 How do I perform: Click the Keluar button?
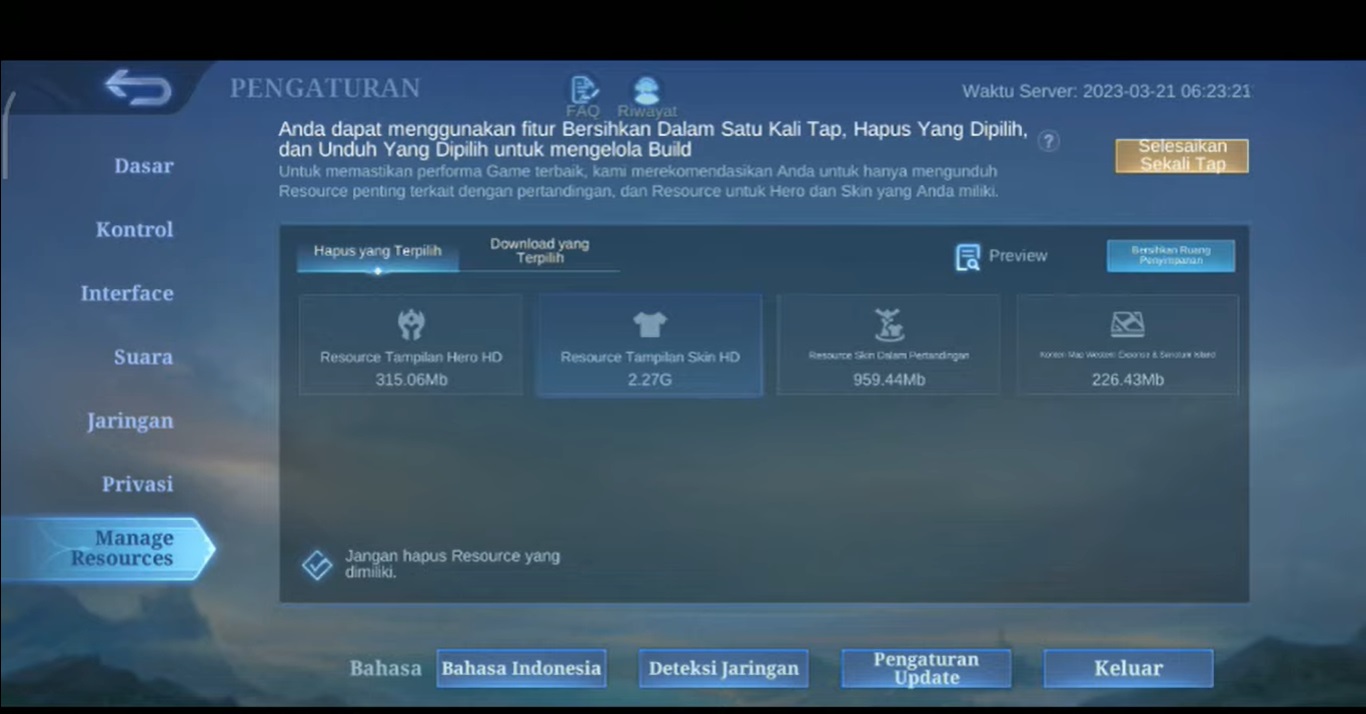1128,668
